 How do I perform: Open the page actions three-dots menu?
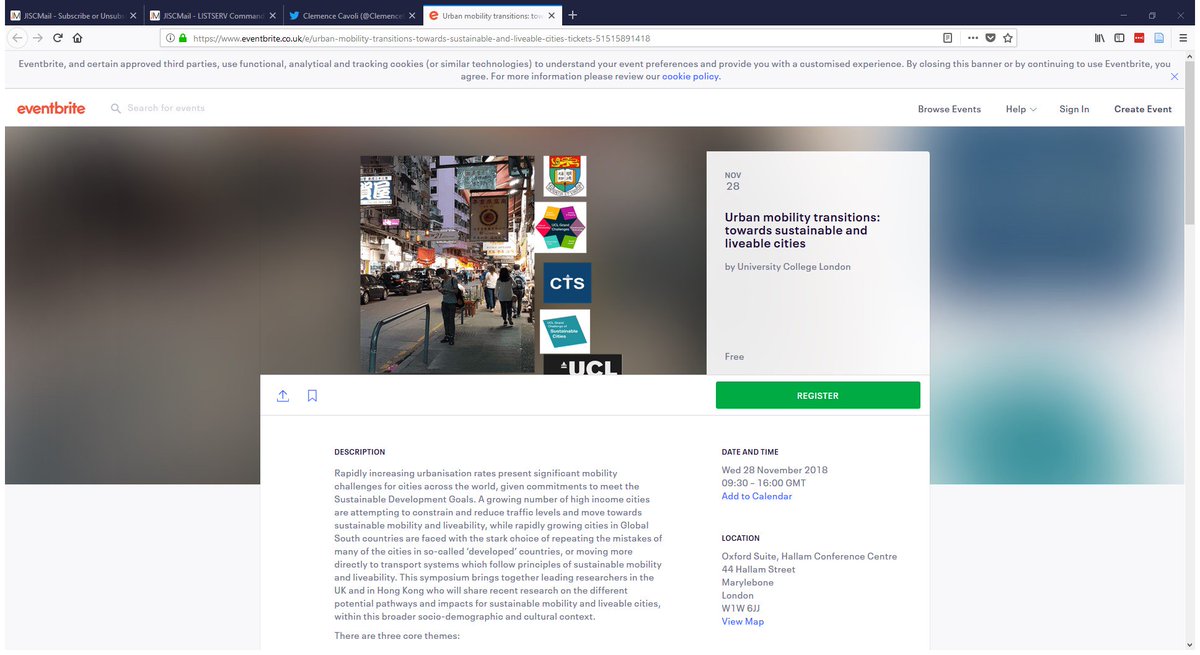click(x=973, y=38)
